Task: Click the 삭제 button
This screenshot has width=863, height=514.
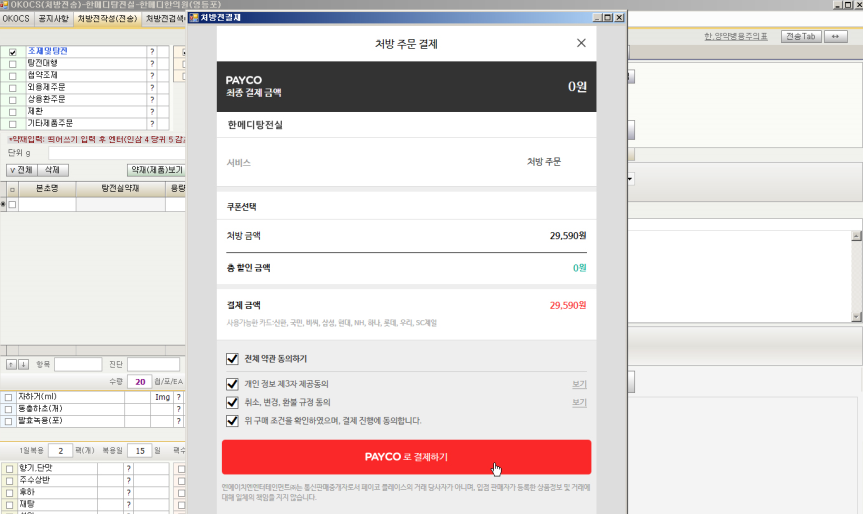Action: click(x=52, y=170)
